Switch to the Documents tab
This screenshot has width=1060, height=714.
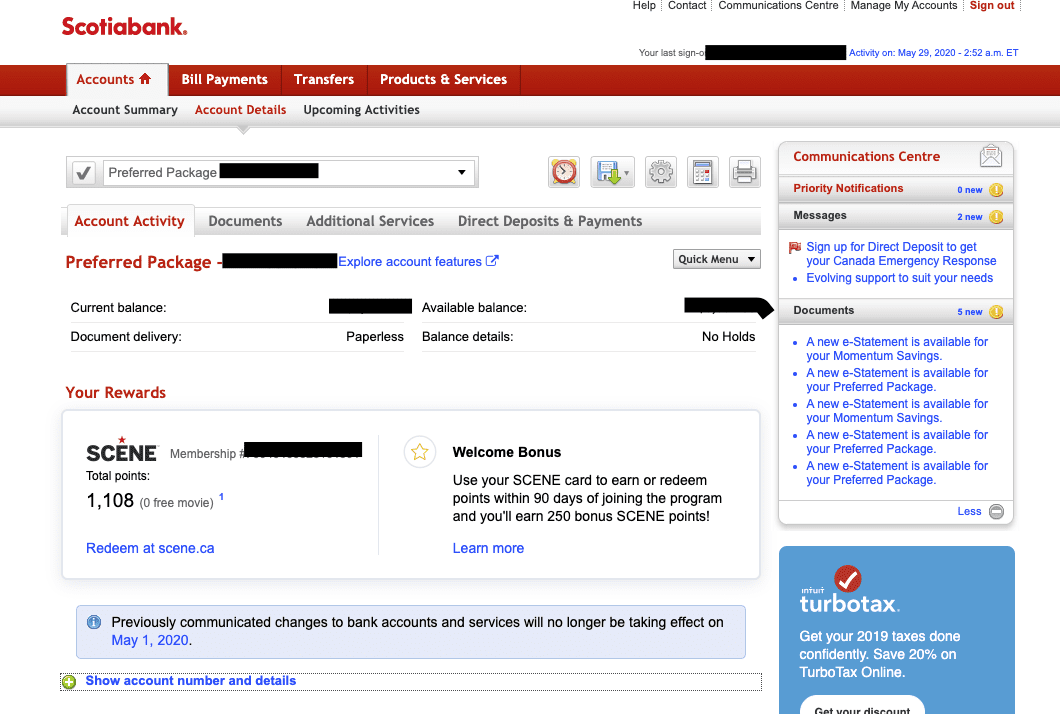click(244, 221)
